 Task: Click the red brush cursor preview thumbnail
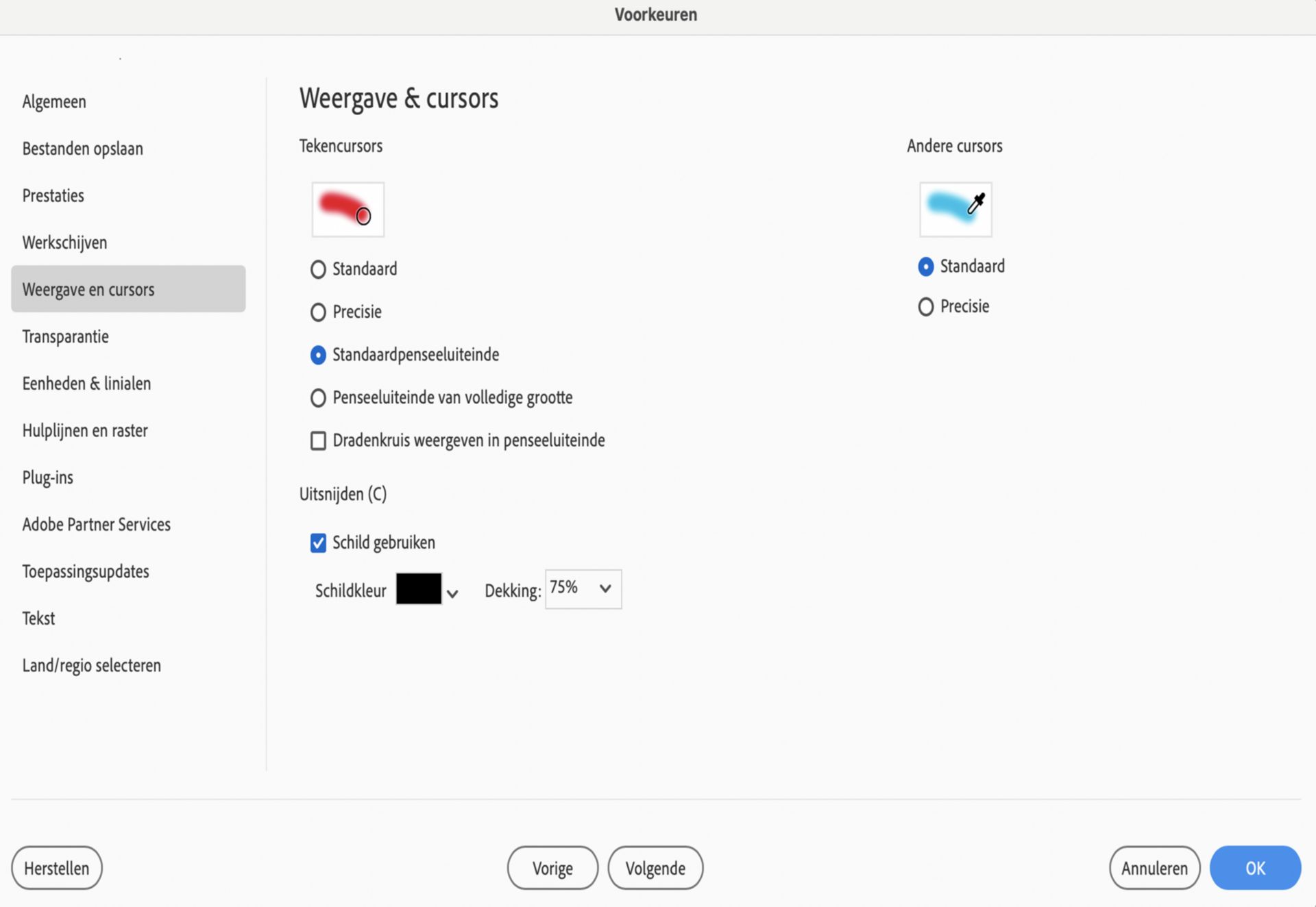tap(348, 209)
